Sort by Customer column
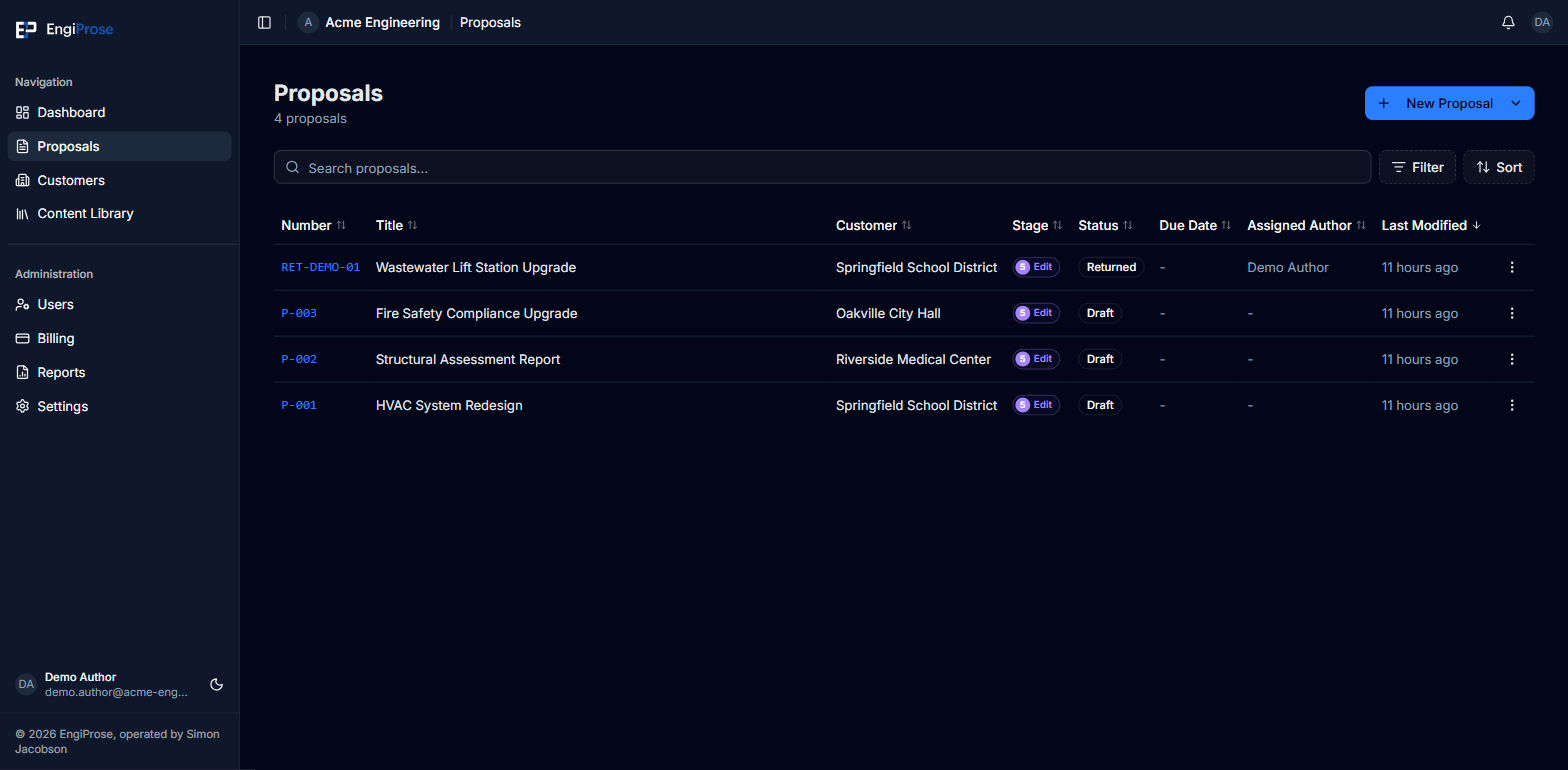 pyautogui.click(x=874, y=225)
